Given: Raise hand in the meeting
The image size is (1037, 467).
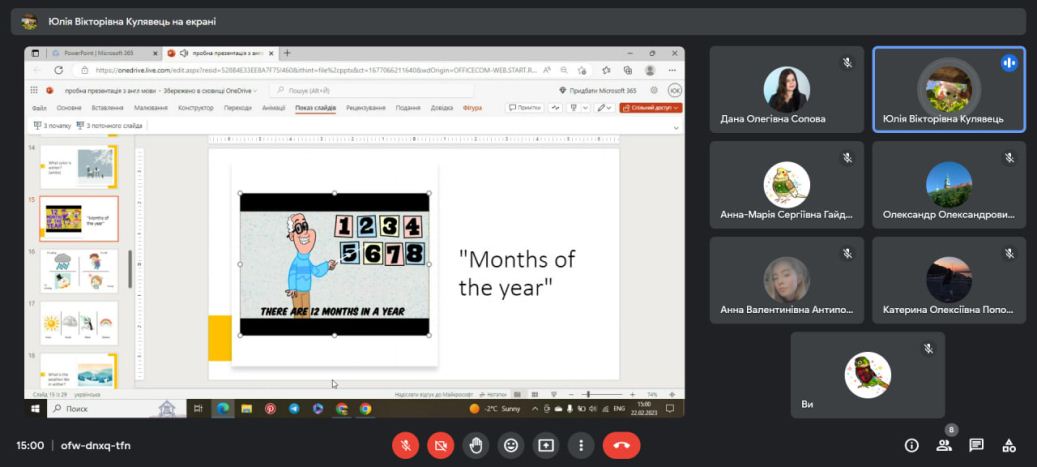Looking at the screenshot, I should tap(476, 446).
